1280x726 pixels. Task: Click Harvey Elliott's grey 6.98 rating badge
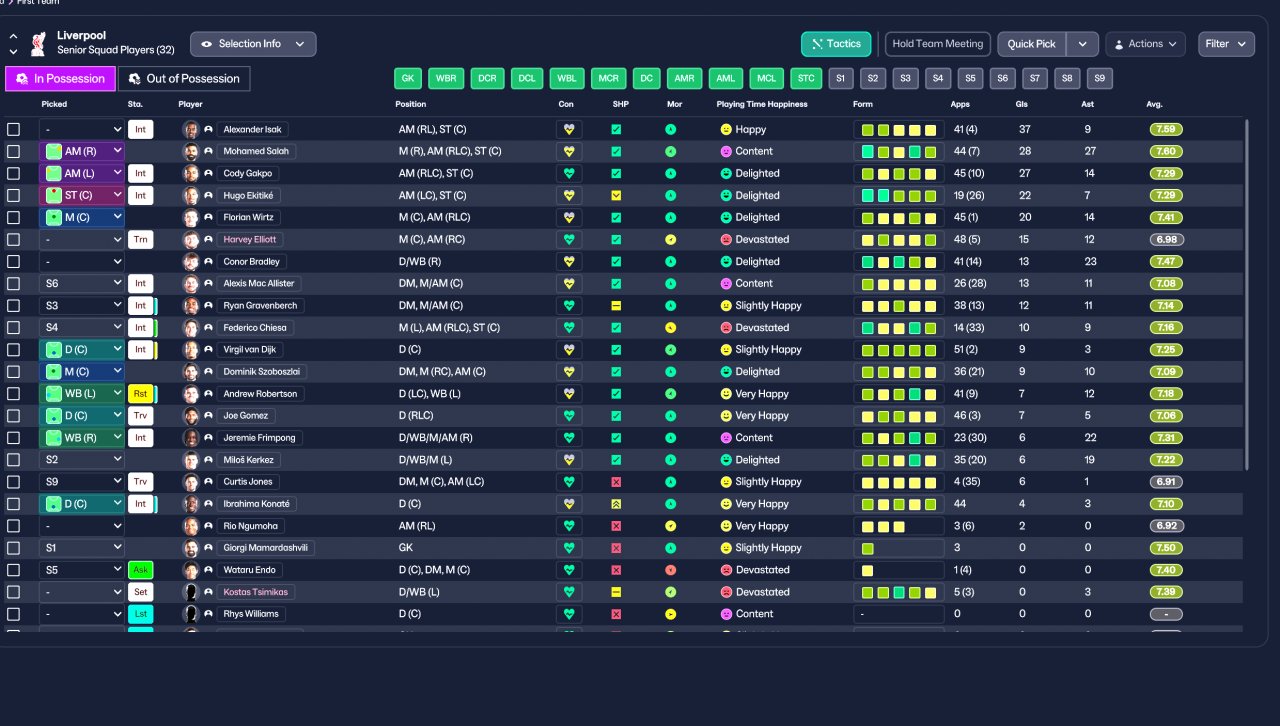[x=1166, y=239]
